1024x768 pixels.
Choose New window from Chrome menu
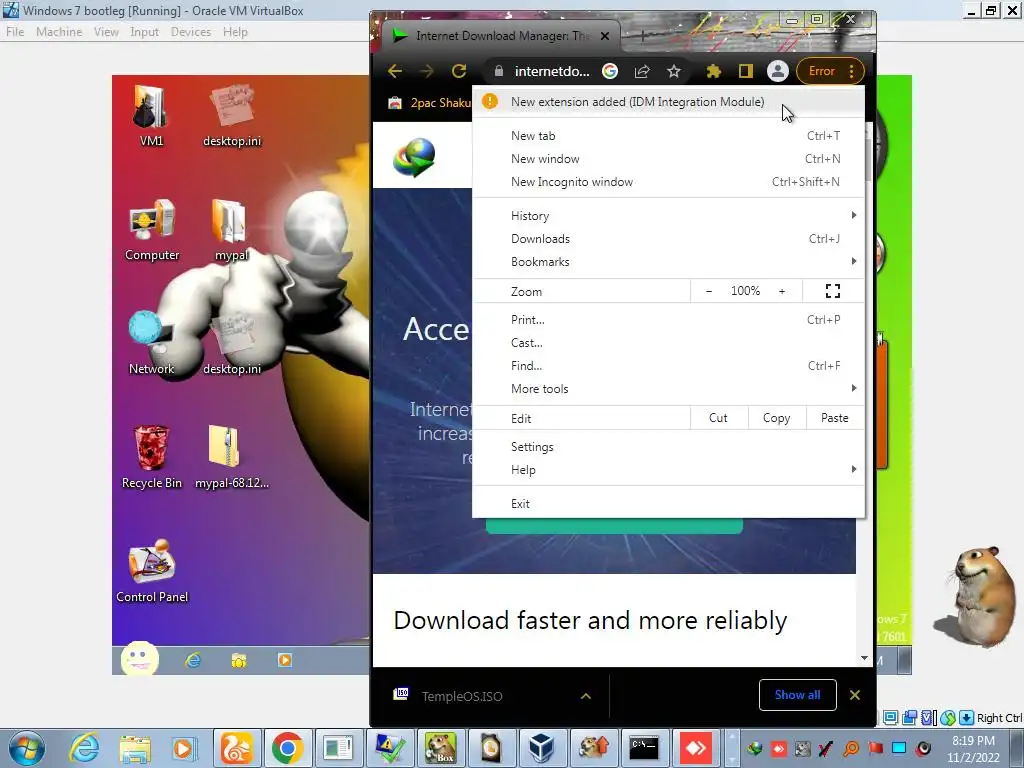(x=668, y=159)
